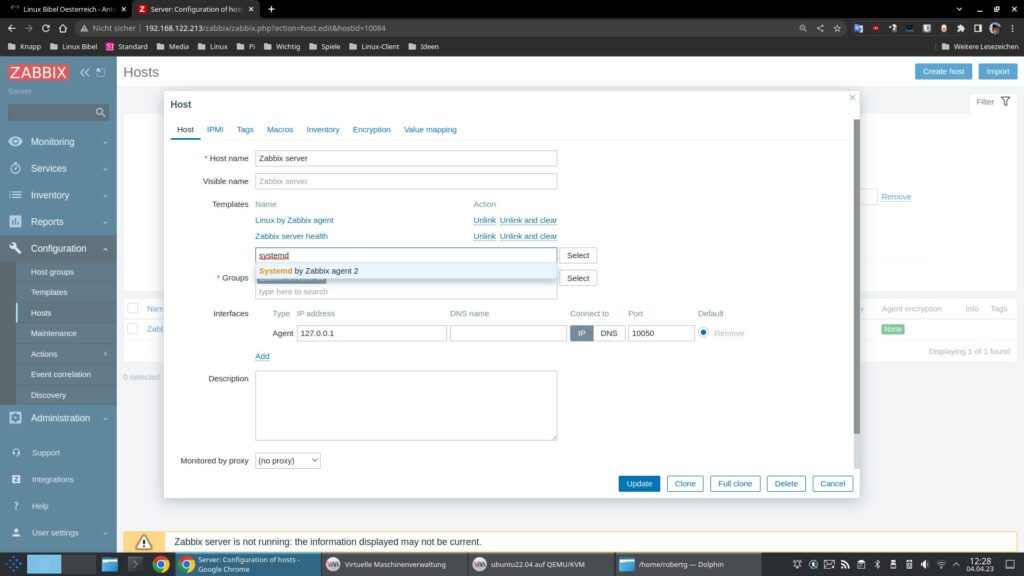This screenshot has width=1024, height=576.
Task: Open the Chrome extensions puzzle icon
Action: point(961,28)
